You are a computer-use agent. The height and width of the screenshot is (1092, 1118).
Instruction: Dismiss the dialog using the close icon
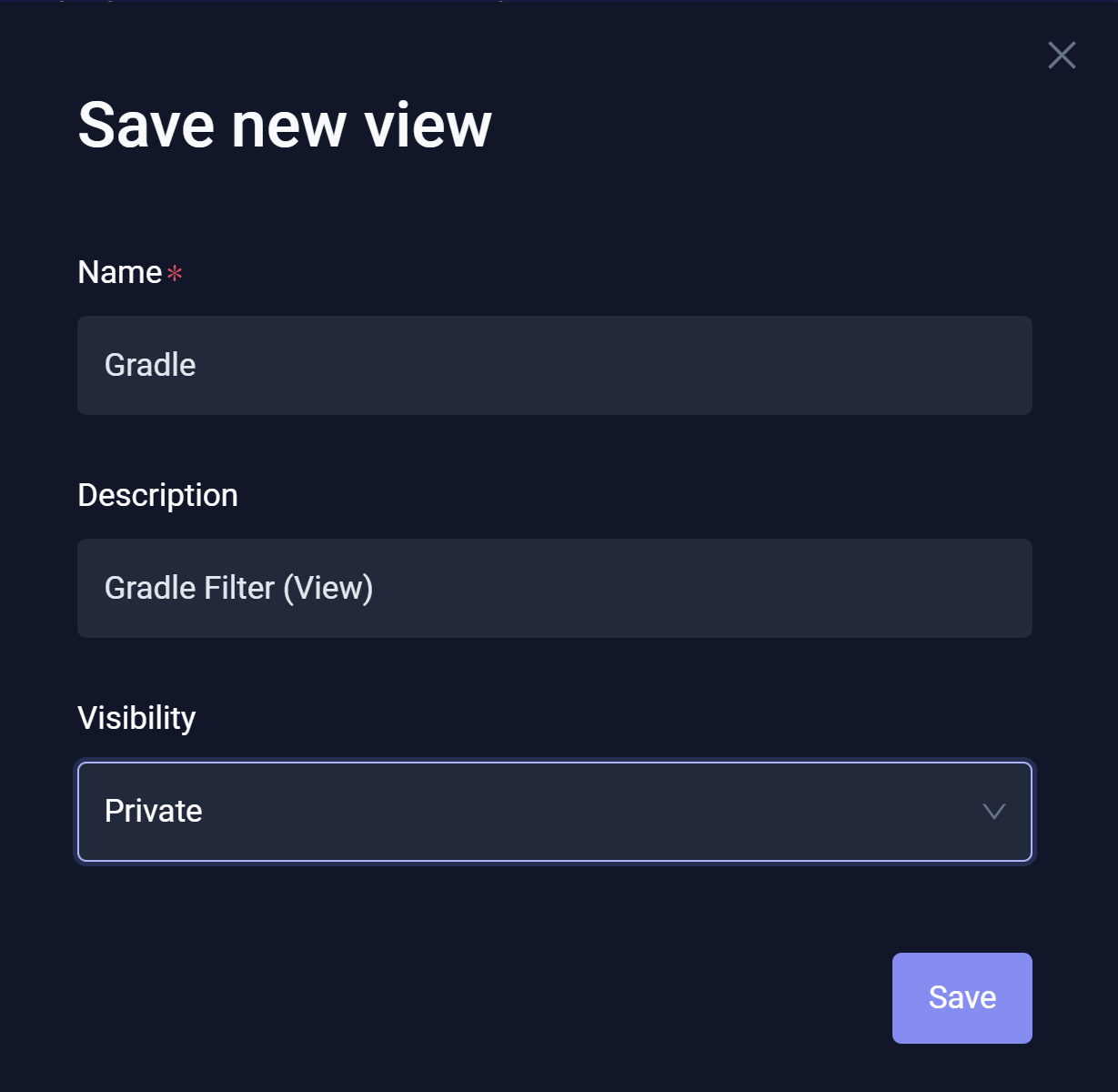click(1062, 56)
